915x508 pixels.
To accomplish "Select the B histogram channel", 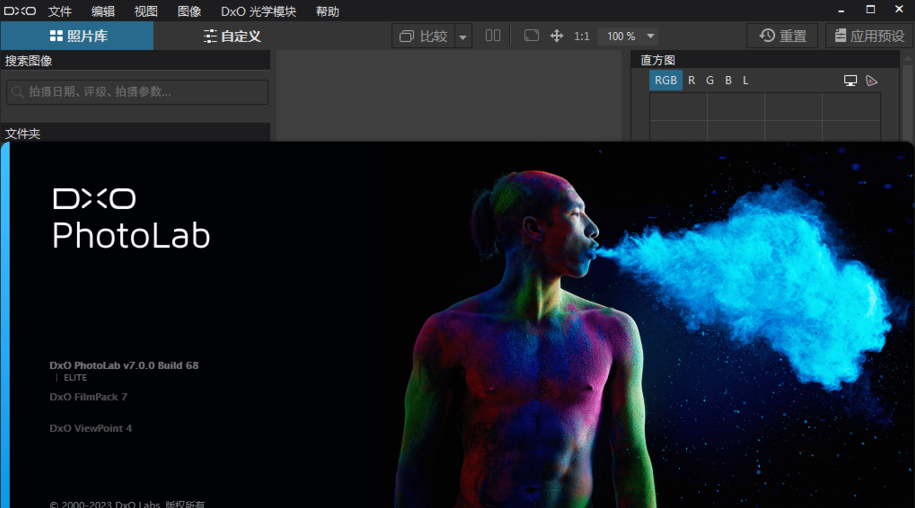I will pos(728,80).
